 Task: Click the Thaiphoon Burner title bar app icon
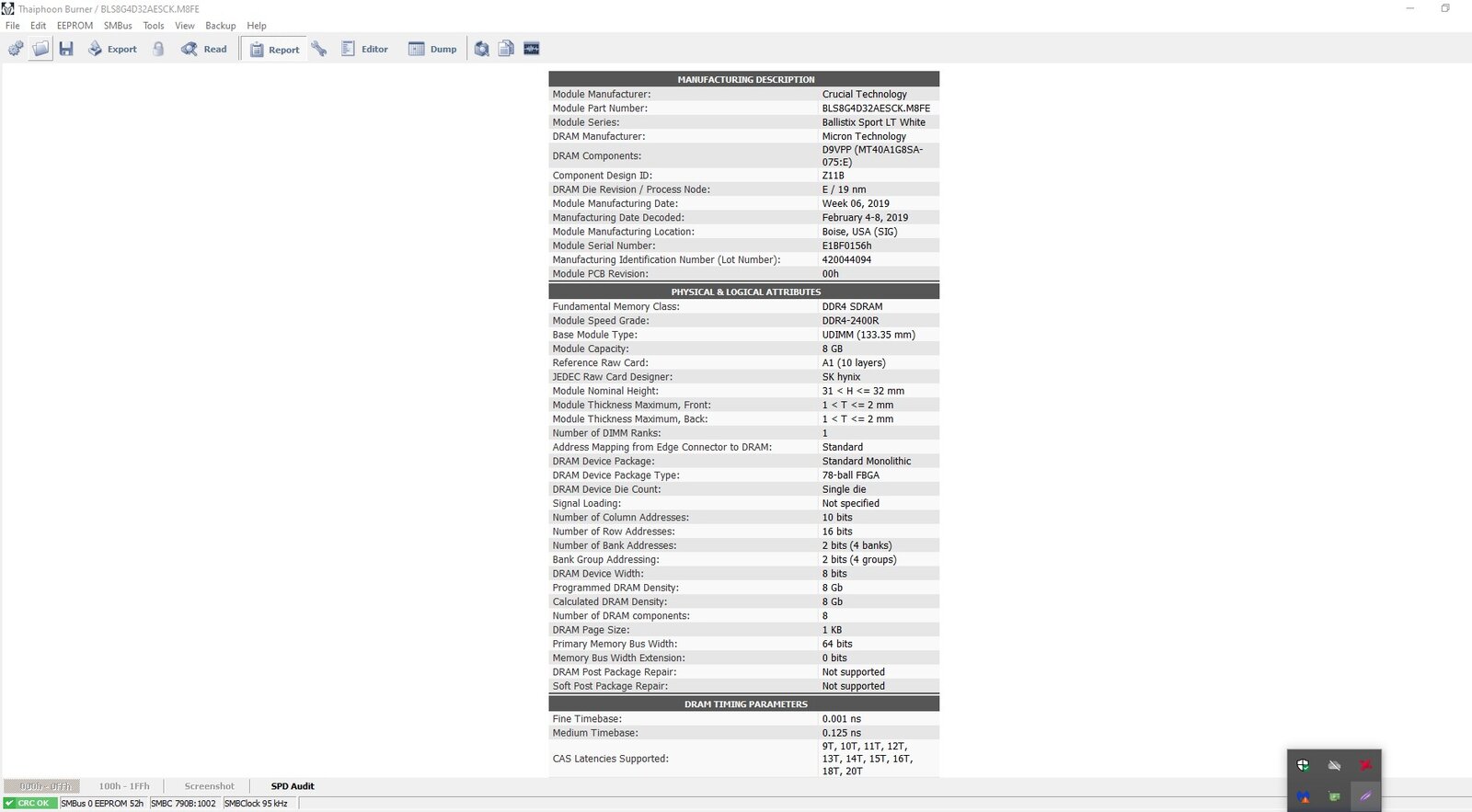pyautogui.click(x=8, y=8)
